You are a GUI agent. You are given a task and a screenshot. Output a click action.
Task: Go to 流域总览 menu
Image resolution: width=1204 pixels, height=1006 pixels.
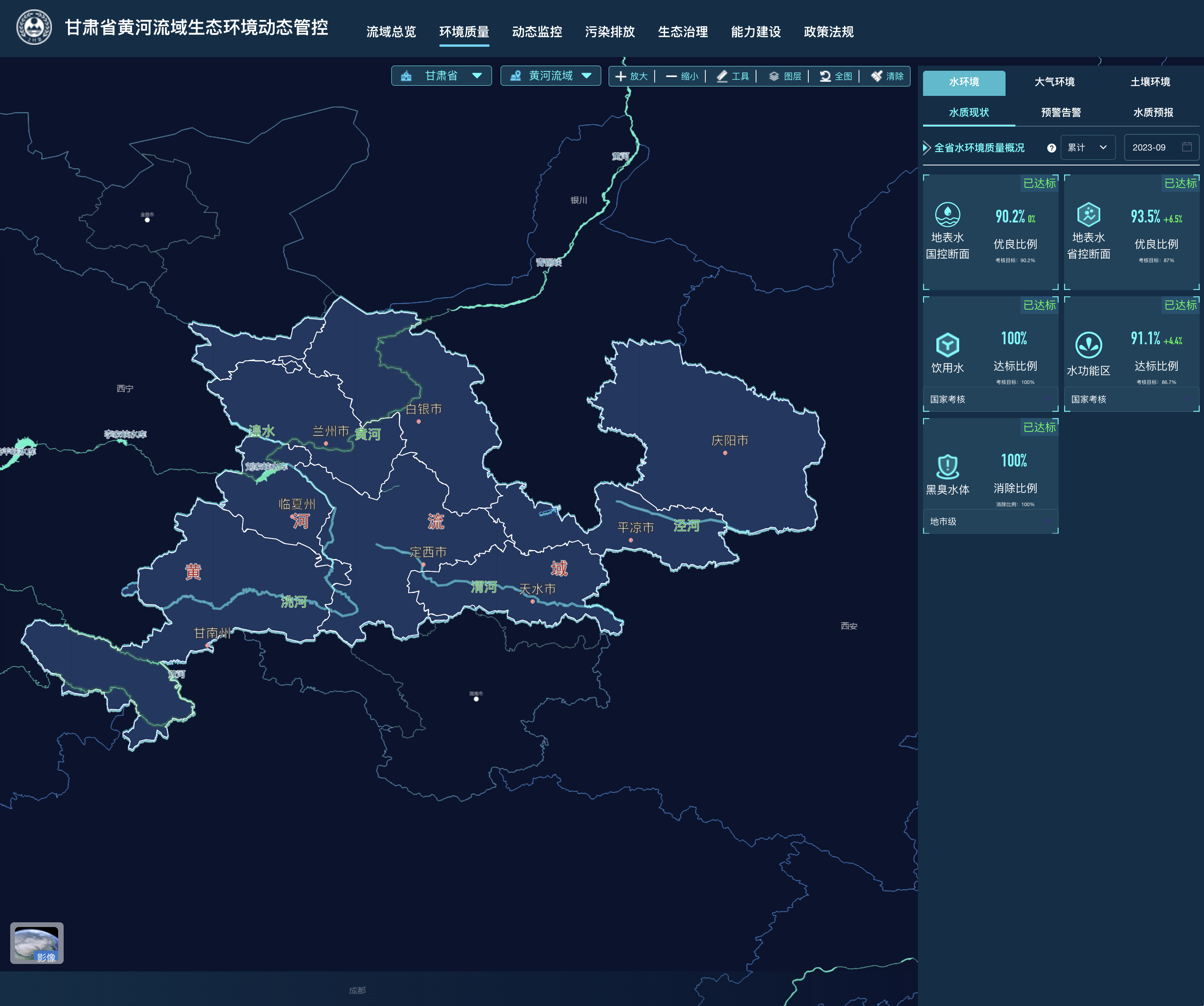pyautogui.click(x=391, y=31)
